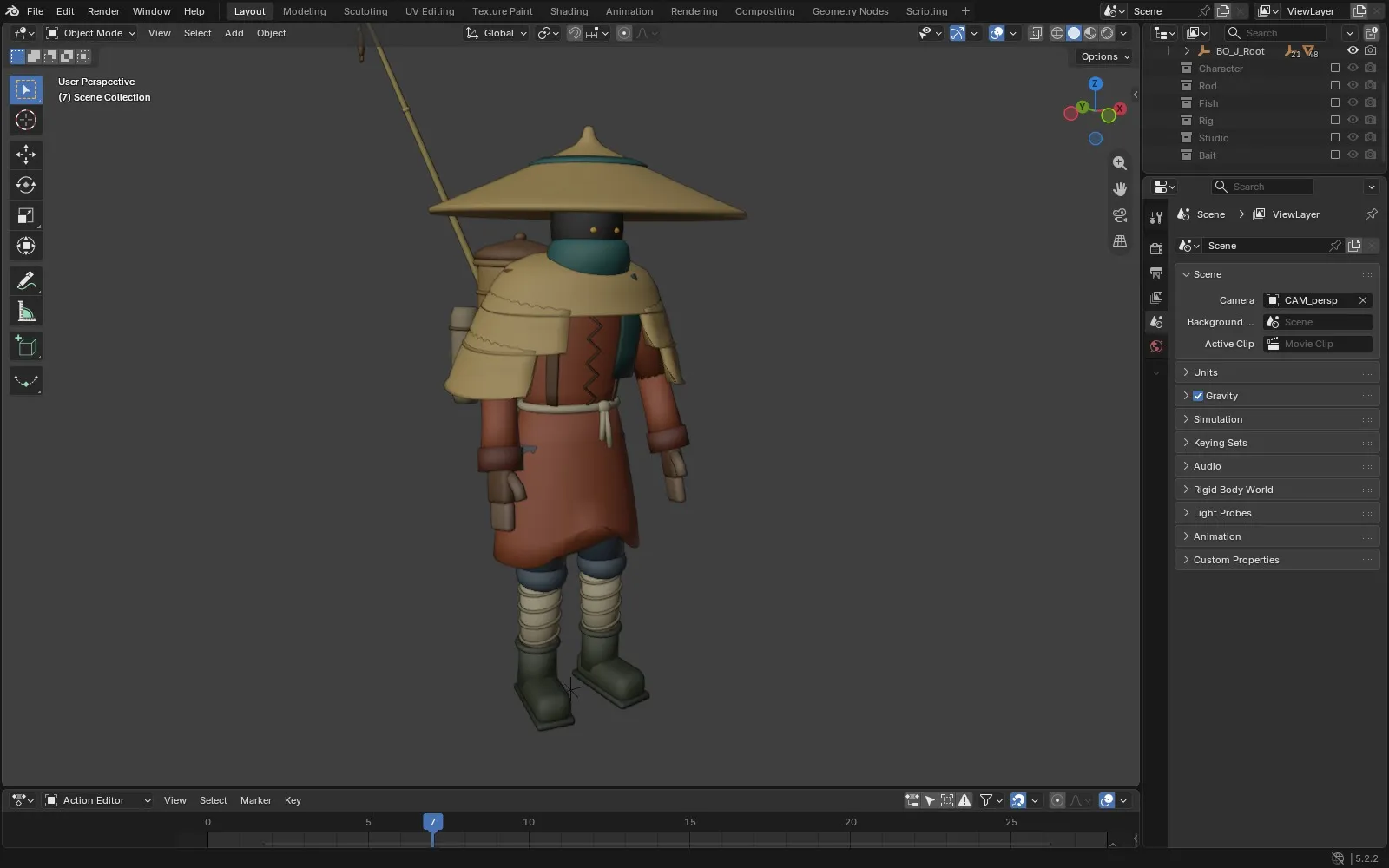Expand the Custom Properties panel
The width and height of the screenshot is (1389, 868).
[1277, 560]
